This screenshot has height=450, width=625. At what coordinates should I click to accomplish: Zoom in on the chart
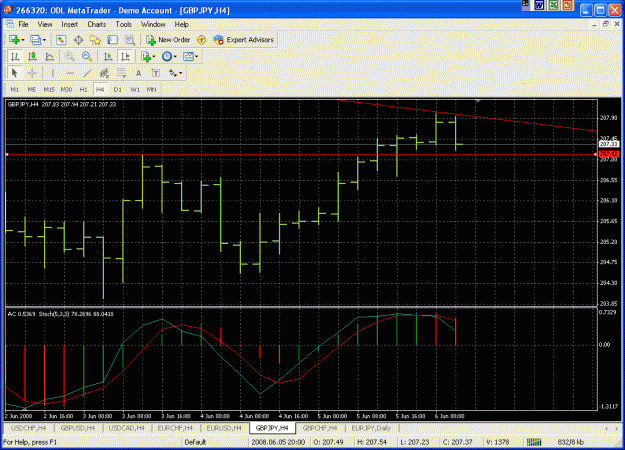pos(69,57)
